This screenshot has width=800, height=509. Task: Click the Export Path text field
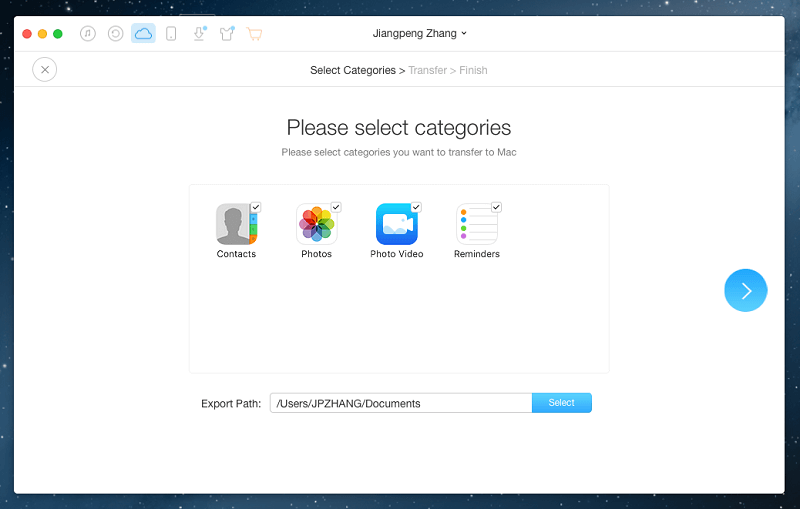401,403
